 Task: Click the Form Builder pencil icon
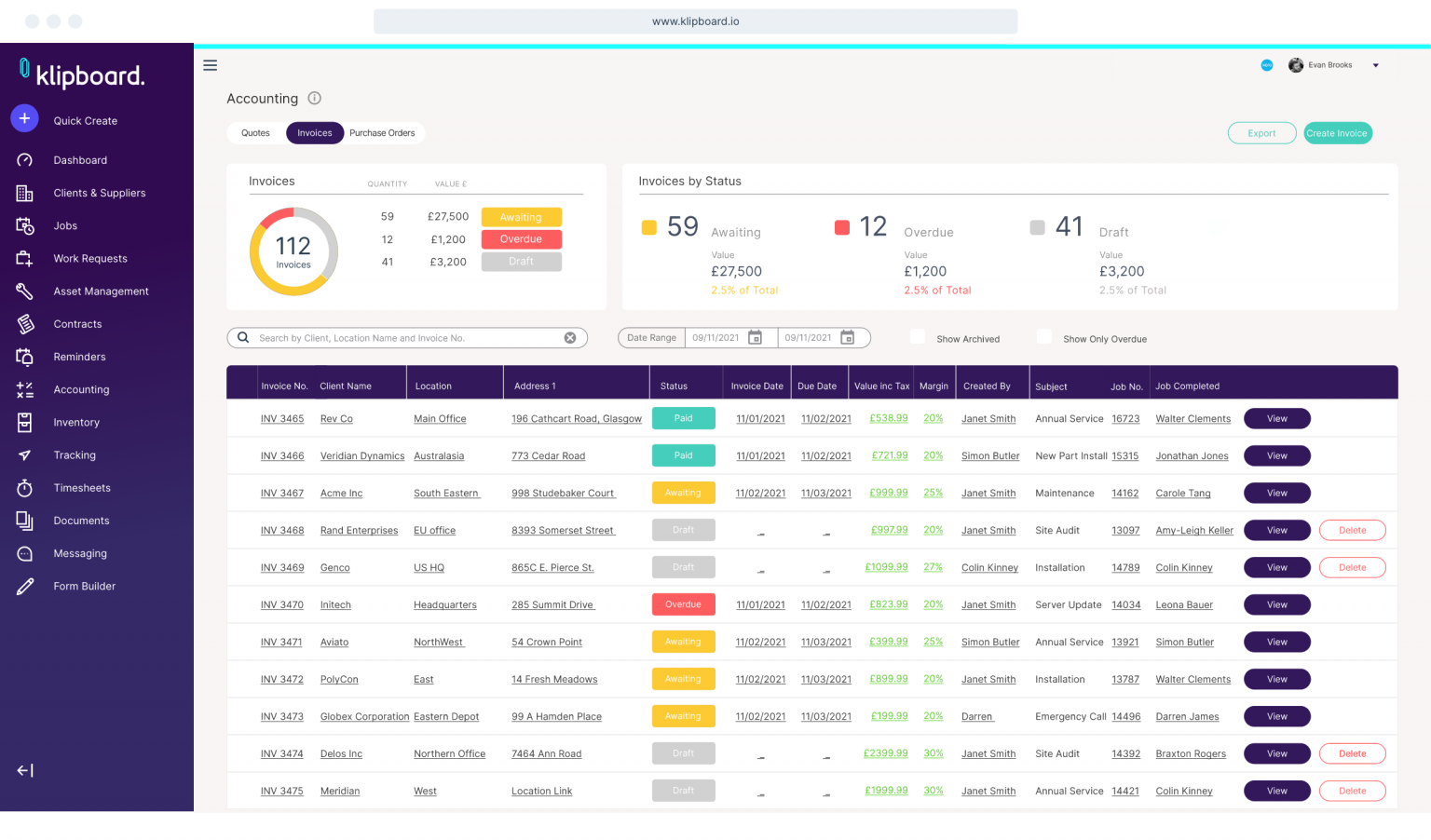click(x=25, y=586)
